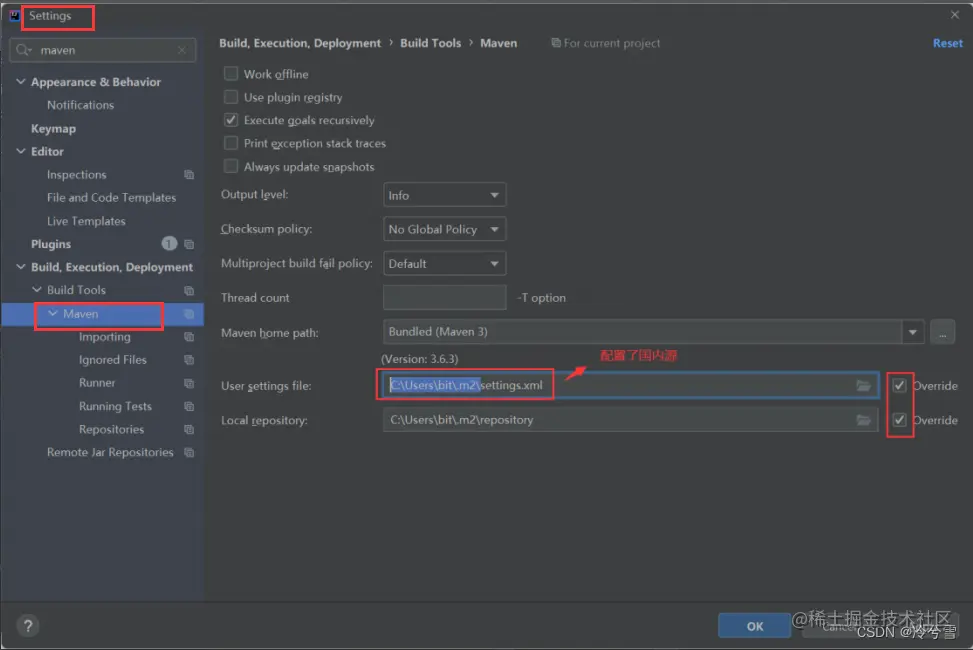
Task: Click the Maven home path browse button
Action: point(943,332)
